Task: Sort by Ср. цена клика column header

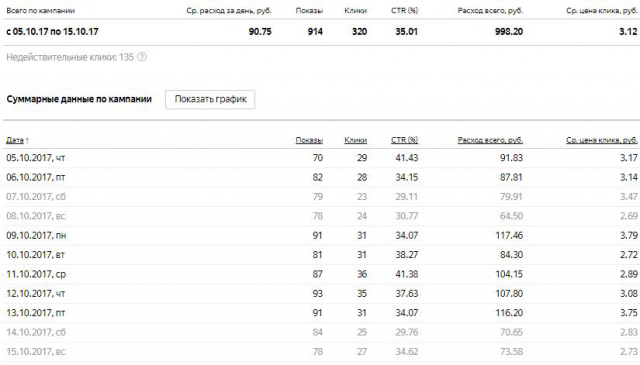Action: tap(602, 140)
